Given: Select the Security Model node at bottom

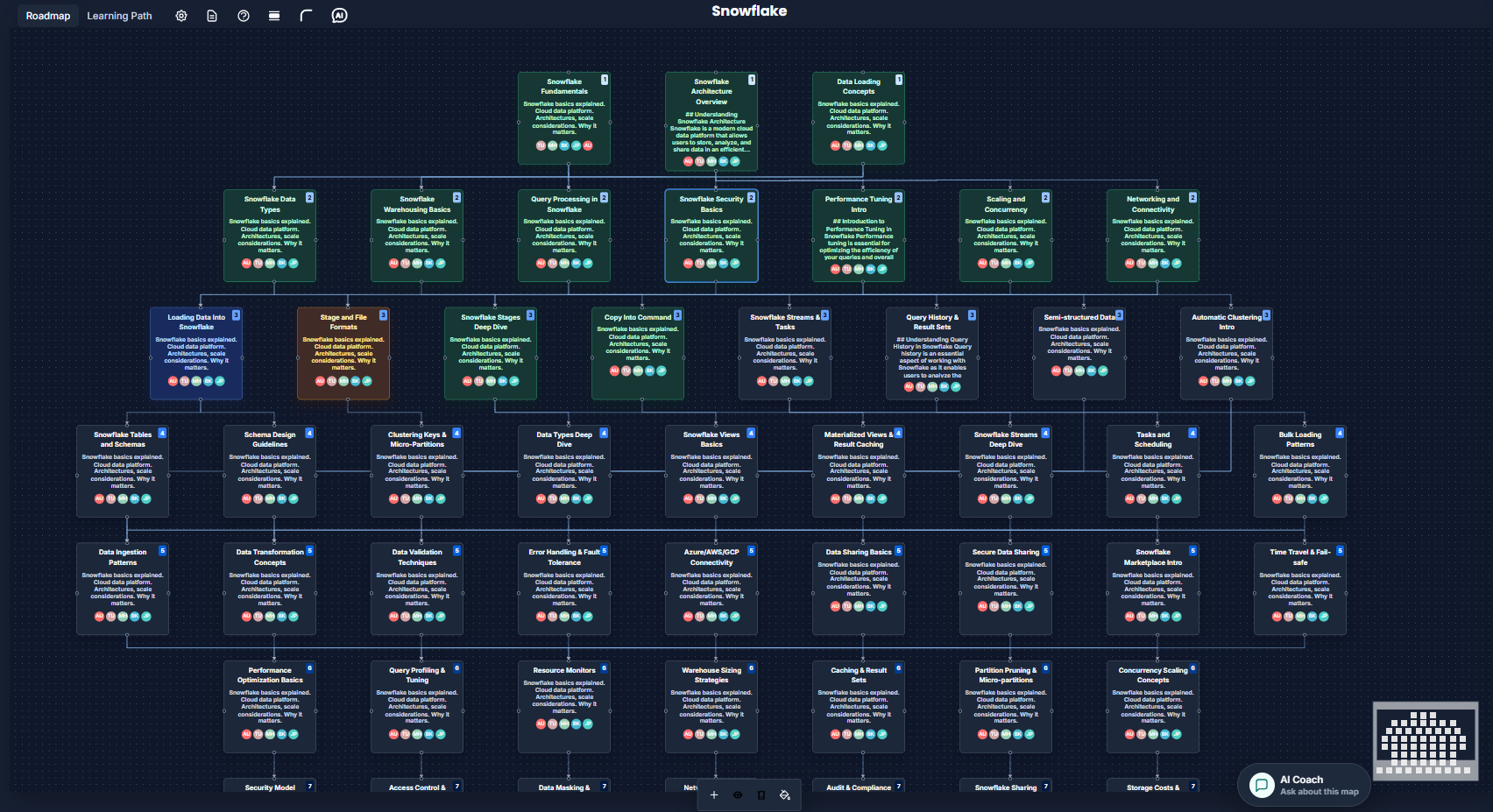Looking at the screenshot, I should click(x=270, y=787).
